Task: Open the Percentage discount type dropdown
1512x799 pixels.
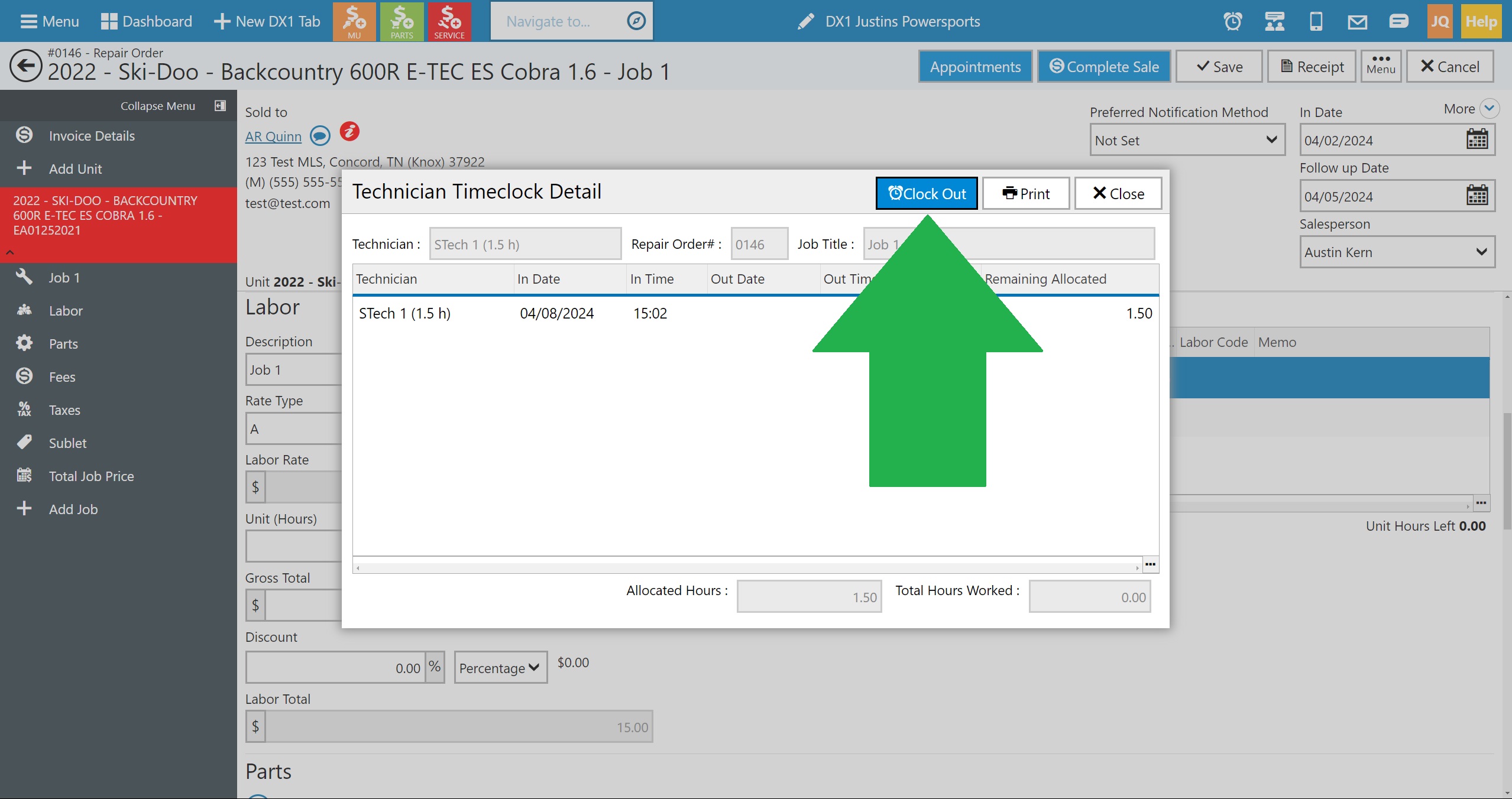Action: (x=500, y=668)
